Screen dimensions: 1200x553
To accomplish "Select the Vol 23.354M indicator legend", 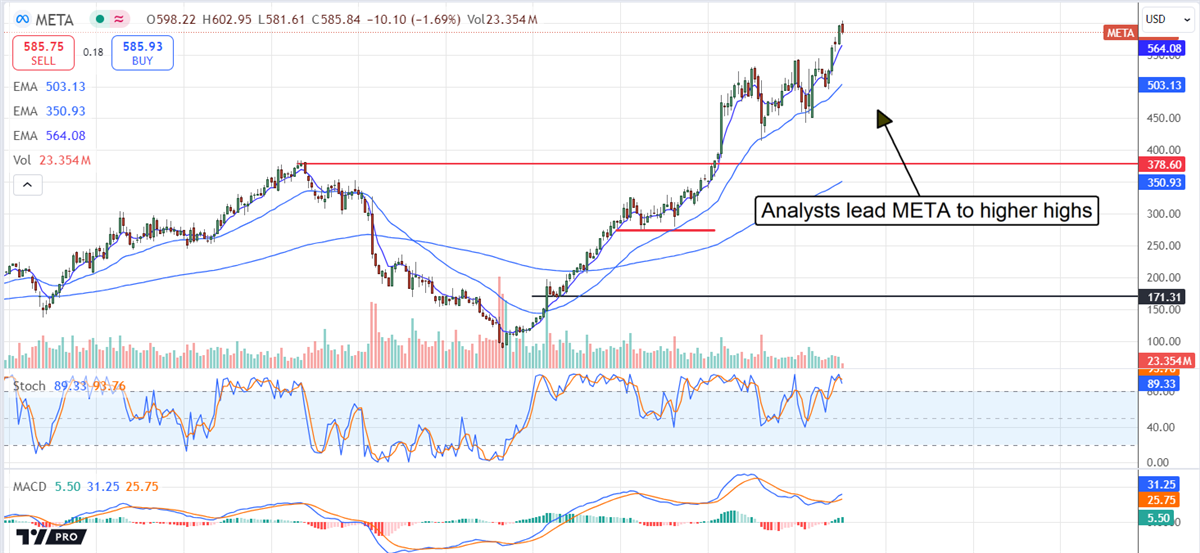I will click(53, 160).
